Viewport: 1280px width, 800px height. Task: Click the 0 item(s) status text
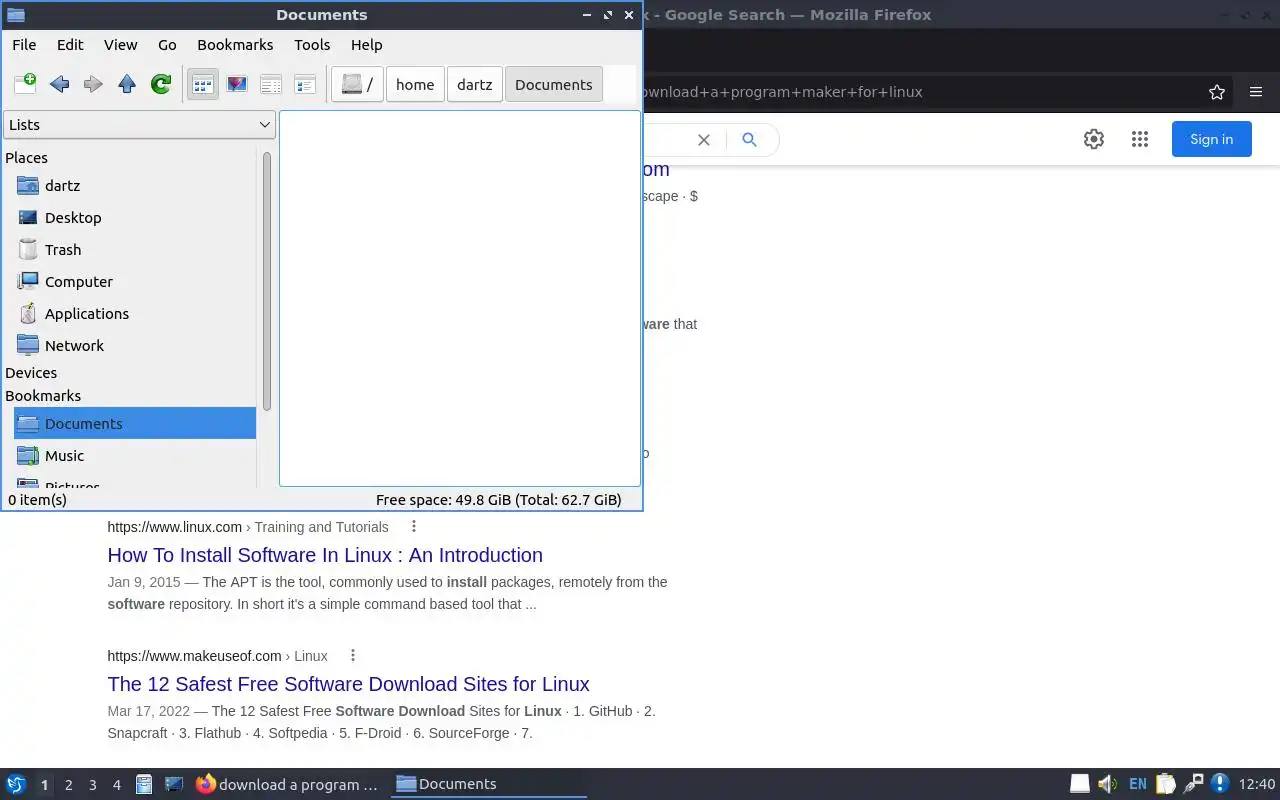pos(38,500)
